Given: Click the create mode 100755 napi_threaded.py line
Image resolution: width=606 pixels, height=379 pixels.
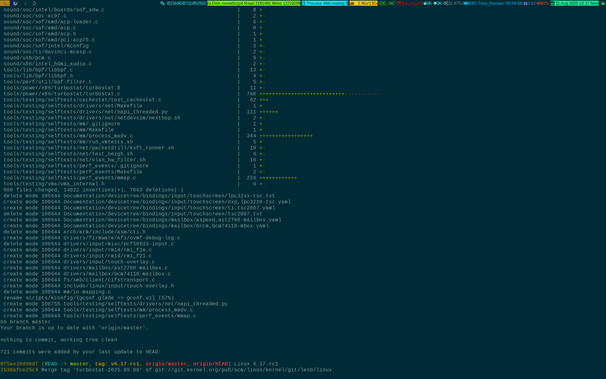Looking at the screenshot, I should [116, 304].
